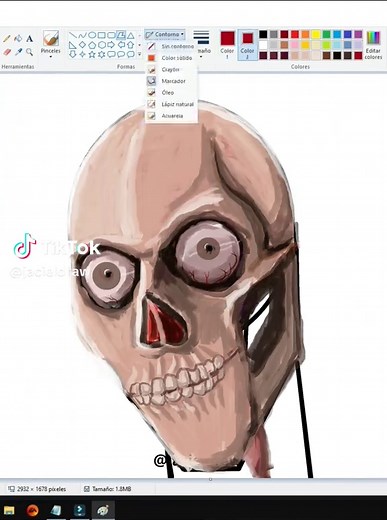Choose the rounded rectangle shape
The height and width of the screenshot is (520, 387).
(x=111, y=35)
